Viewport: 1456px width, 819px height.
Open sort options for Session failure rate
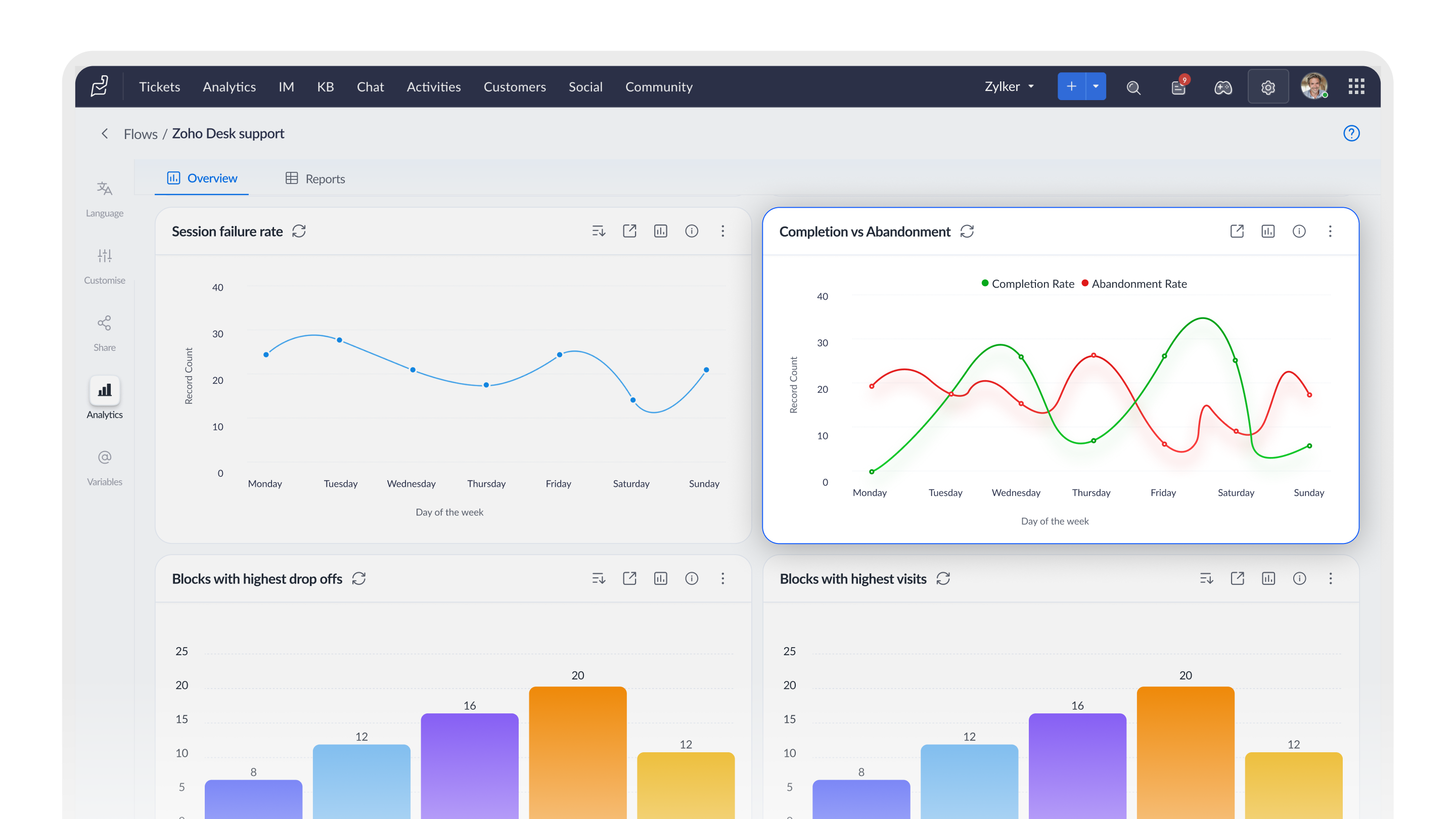pos(599,231)
